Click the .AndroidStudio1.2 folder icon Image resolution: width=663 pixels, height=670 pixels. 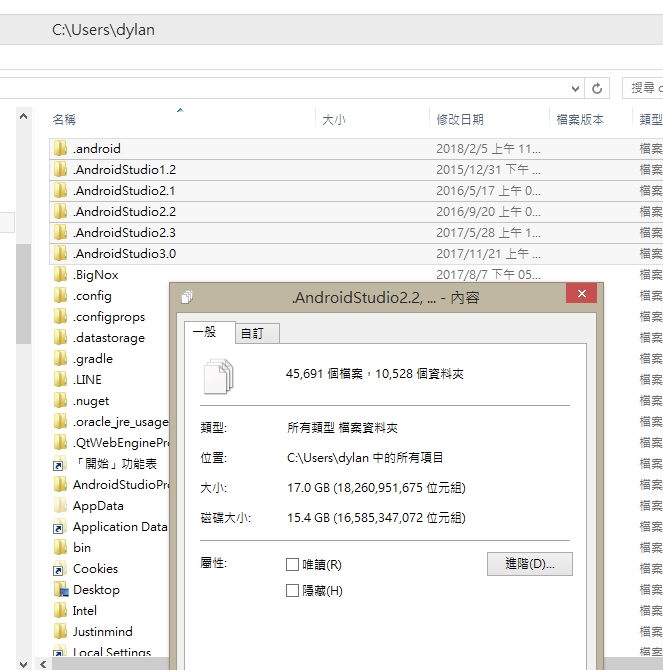click(60, 169)
